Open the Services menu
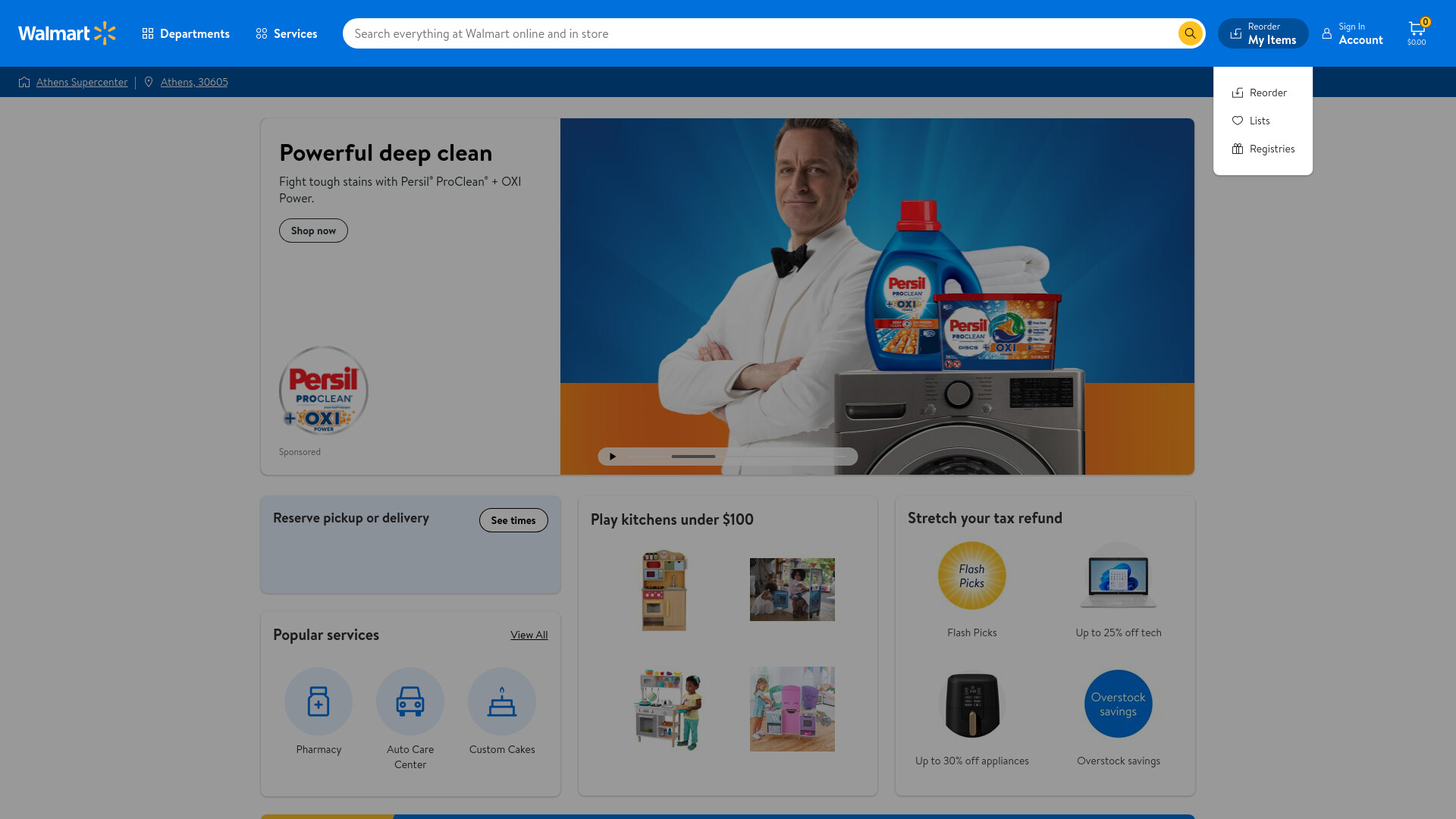This screenshot has width=1456, height=819. (x=287, y=33)
